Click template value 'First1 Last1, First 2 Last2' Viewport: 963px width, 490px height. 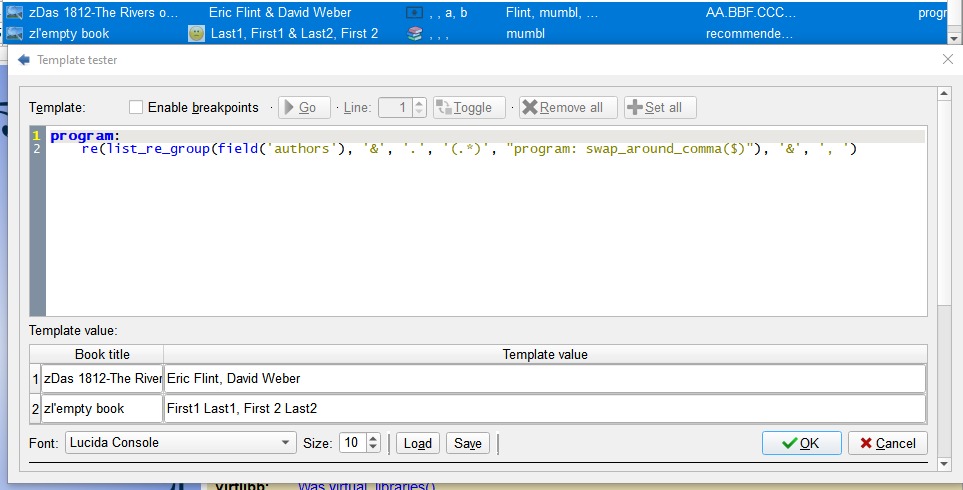point(545,408)
